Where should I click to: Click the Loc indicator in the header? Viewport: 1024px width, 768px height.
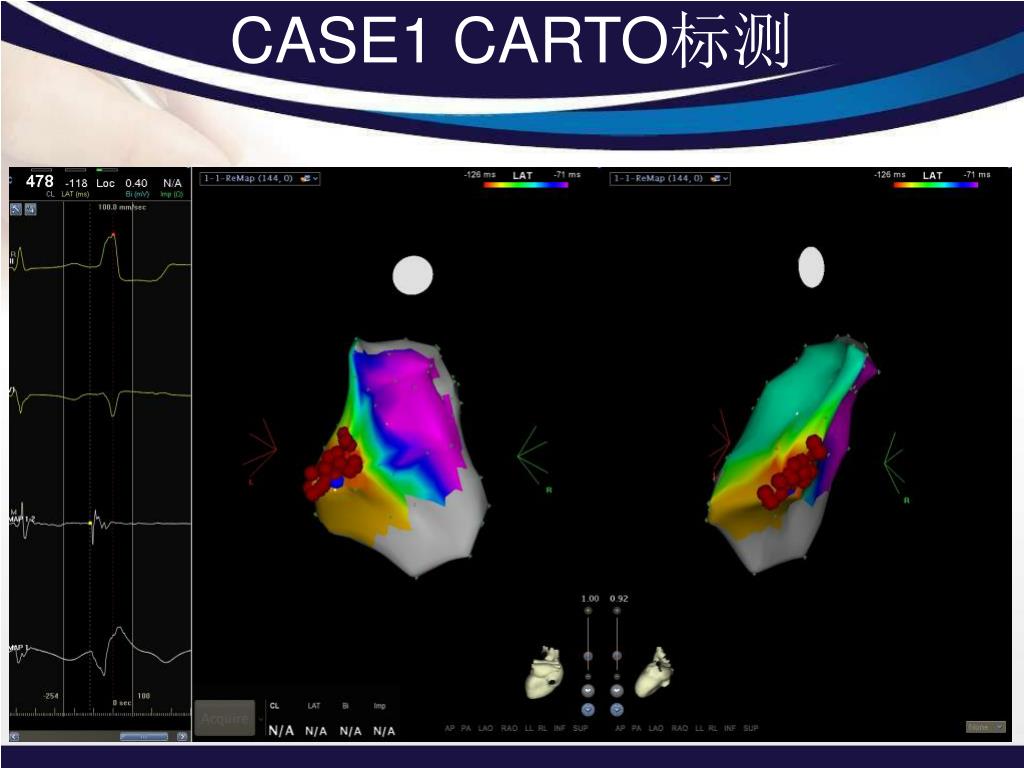tap(105, 184)
